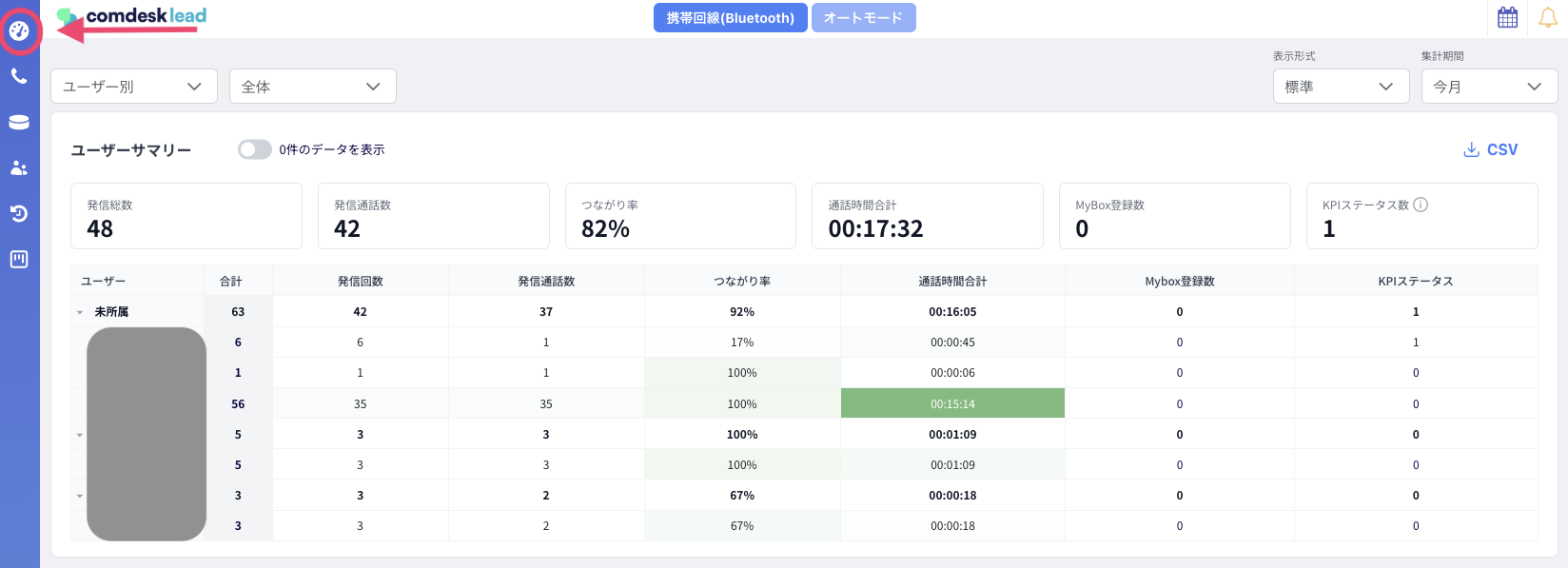This screenshot has width=1568, height=568.
Task: Click the 00:00:06 duration cell
Action: click(952, 373)
